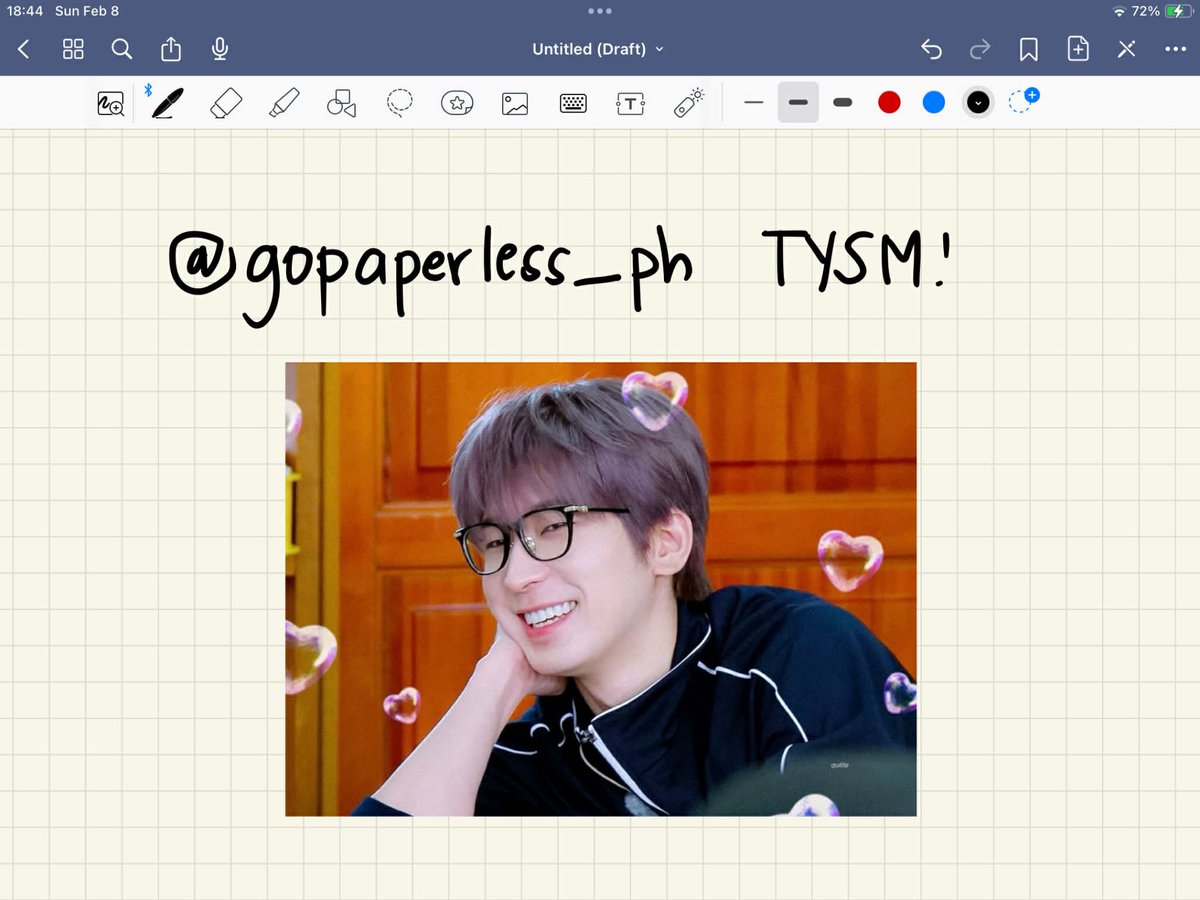Toggle read-only mode with crossed pen icon
1200x900 pixels.
[x=1127, y=49]
